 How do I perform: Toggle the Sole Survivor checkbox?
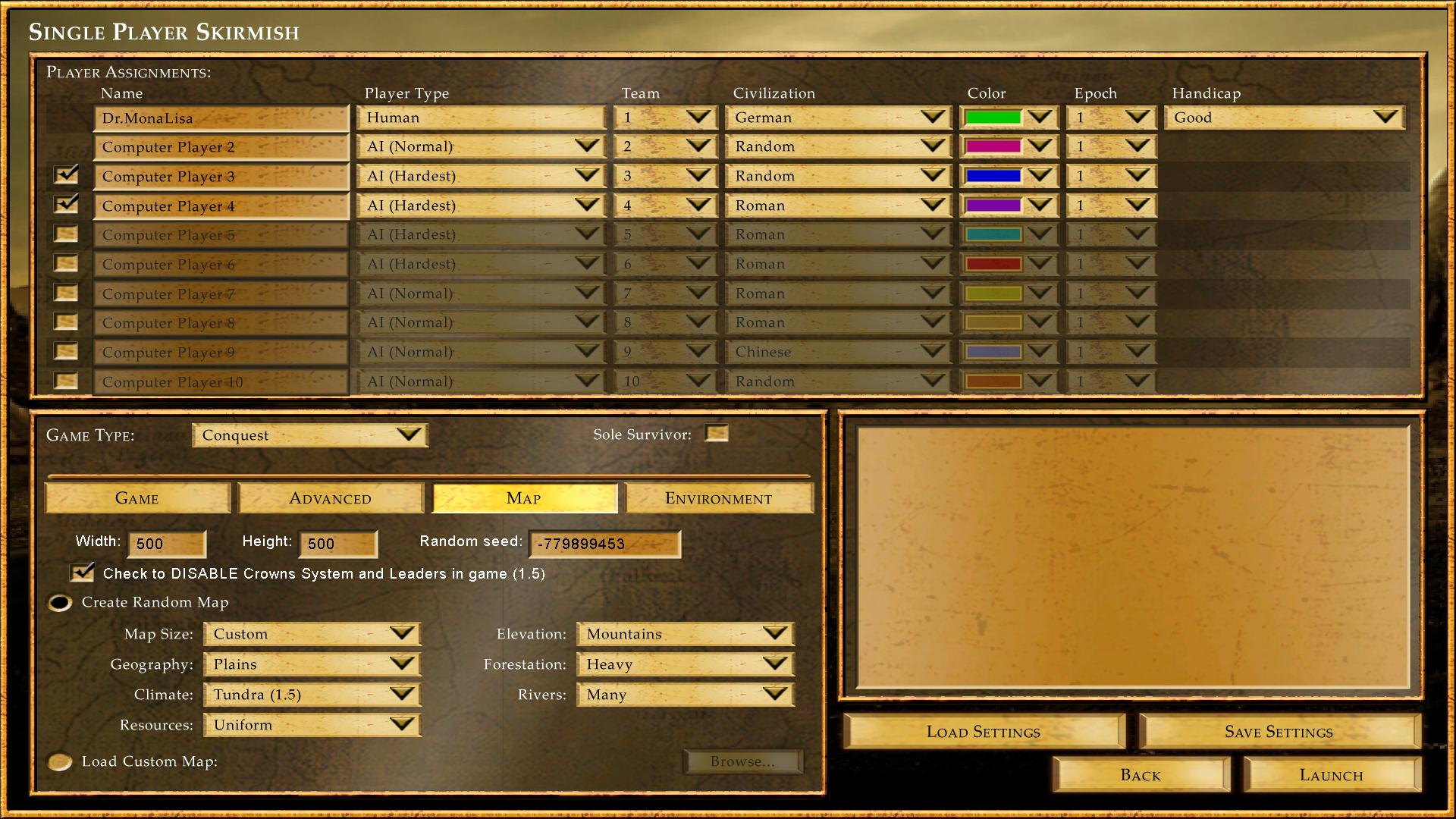tap(716, 434)
